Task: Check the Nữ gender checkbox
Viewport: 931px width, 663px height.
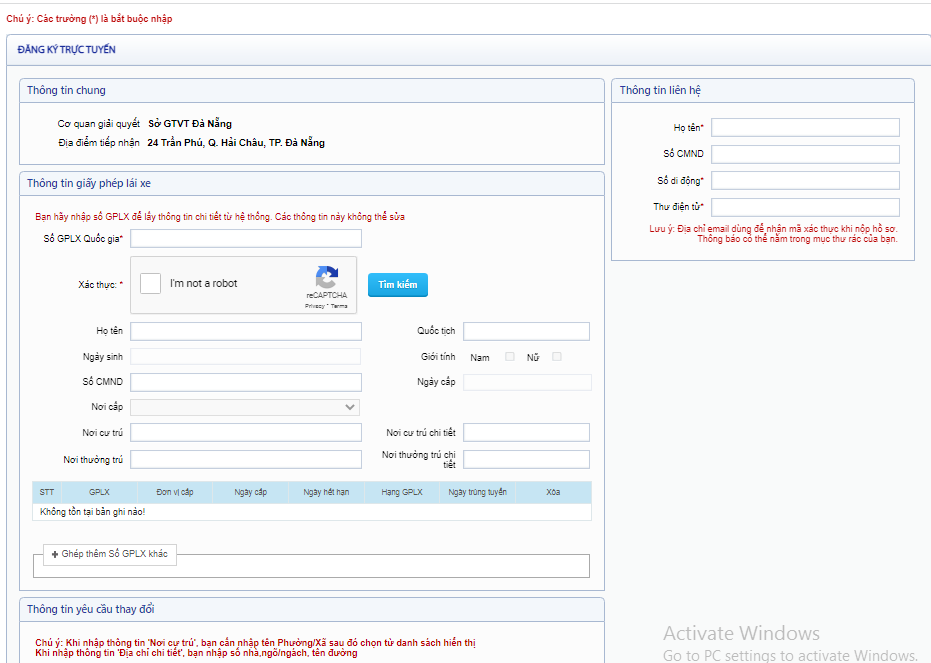Action: [x=556, y=357]
